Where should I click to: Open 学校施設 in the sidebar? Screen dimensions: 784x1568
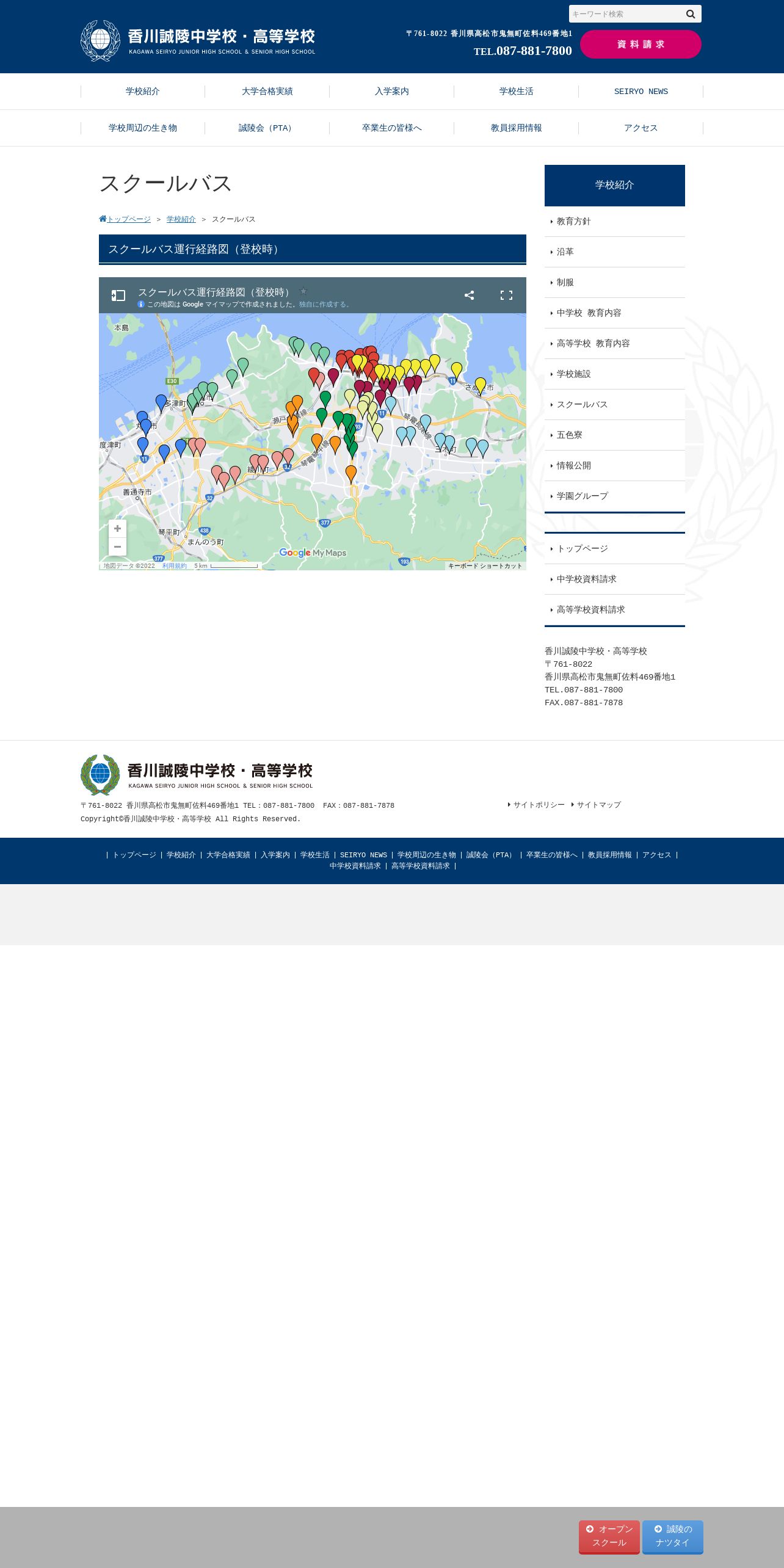point(615,374)
